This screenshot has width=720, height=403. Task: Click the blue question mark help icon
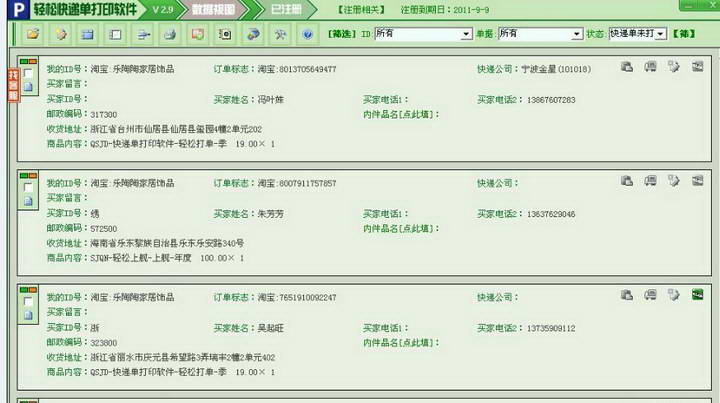(308, 34)
